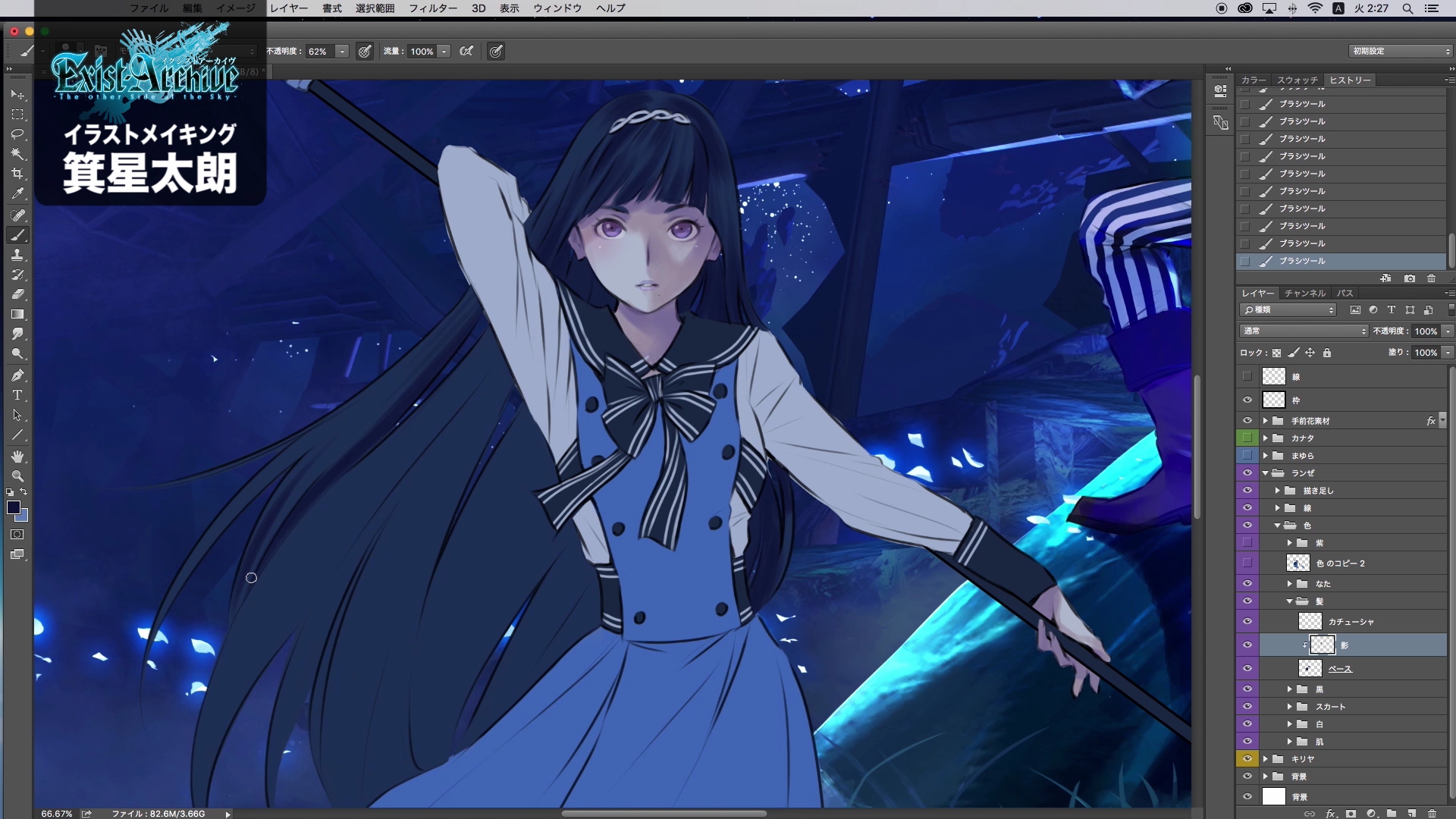The image size is (1456, 819).
Task: Select the Crop tool
Action: [x=17, y=174]
